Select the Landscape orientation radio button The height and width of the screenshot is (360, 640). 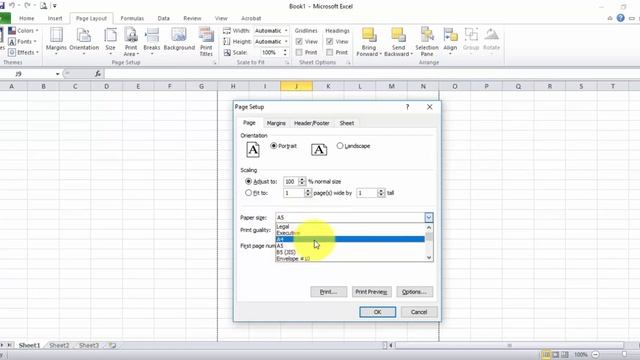click(x=340, y=146)
